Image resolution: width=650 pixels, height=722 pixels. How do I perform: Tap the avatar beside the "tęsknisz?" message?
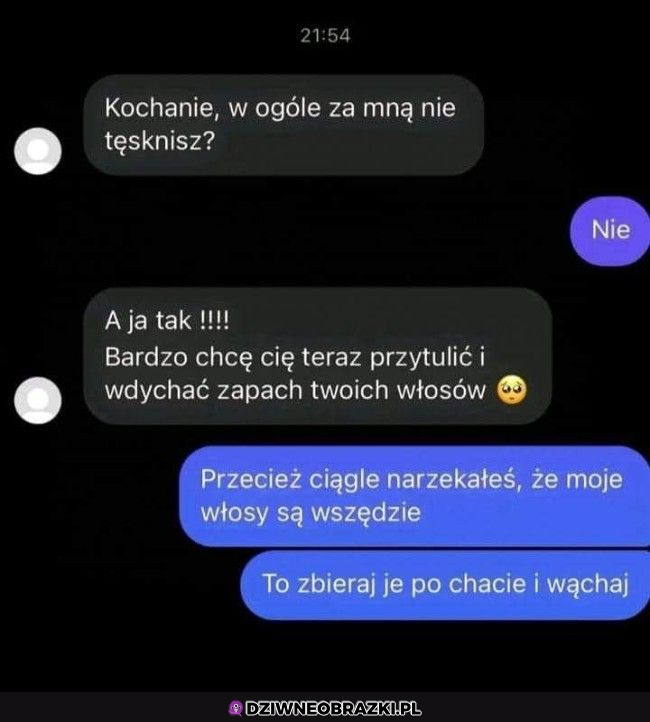click(x=38, y=151)
